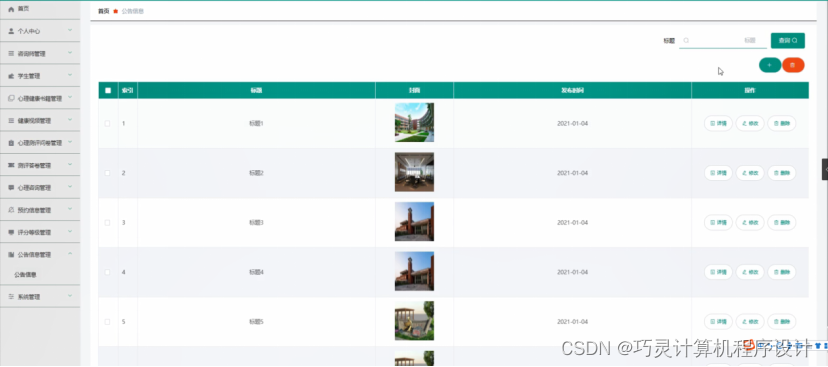Check the checkbox for row 2

point(108,173)
